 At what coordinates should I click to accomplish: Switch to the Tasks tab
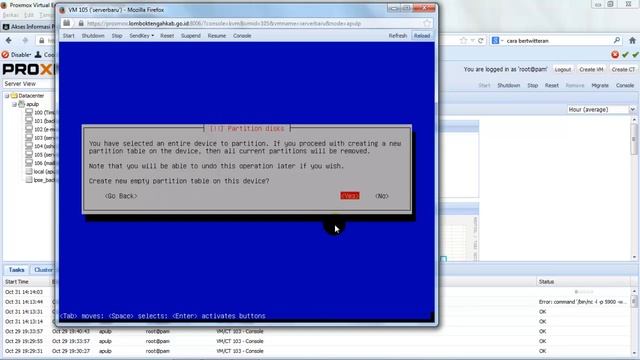click(x=16, y=270)
